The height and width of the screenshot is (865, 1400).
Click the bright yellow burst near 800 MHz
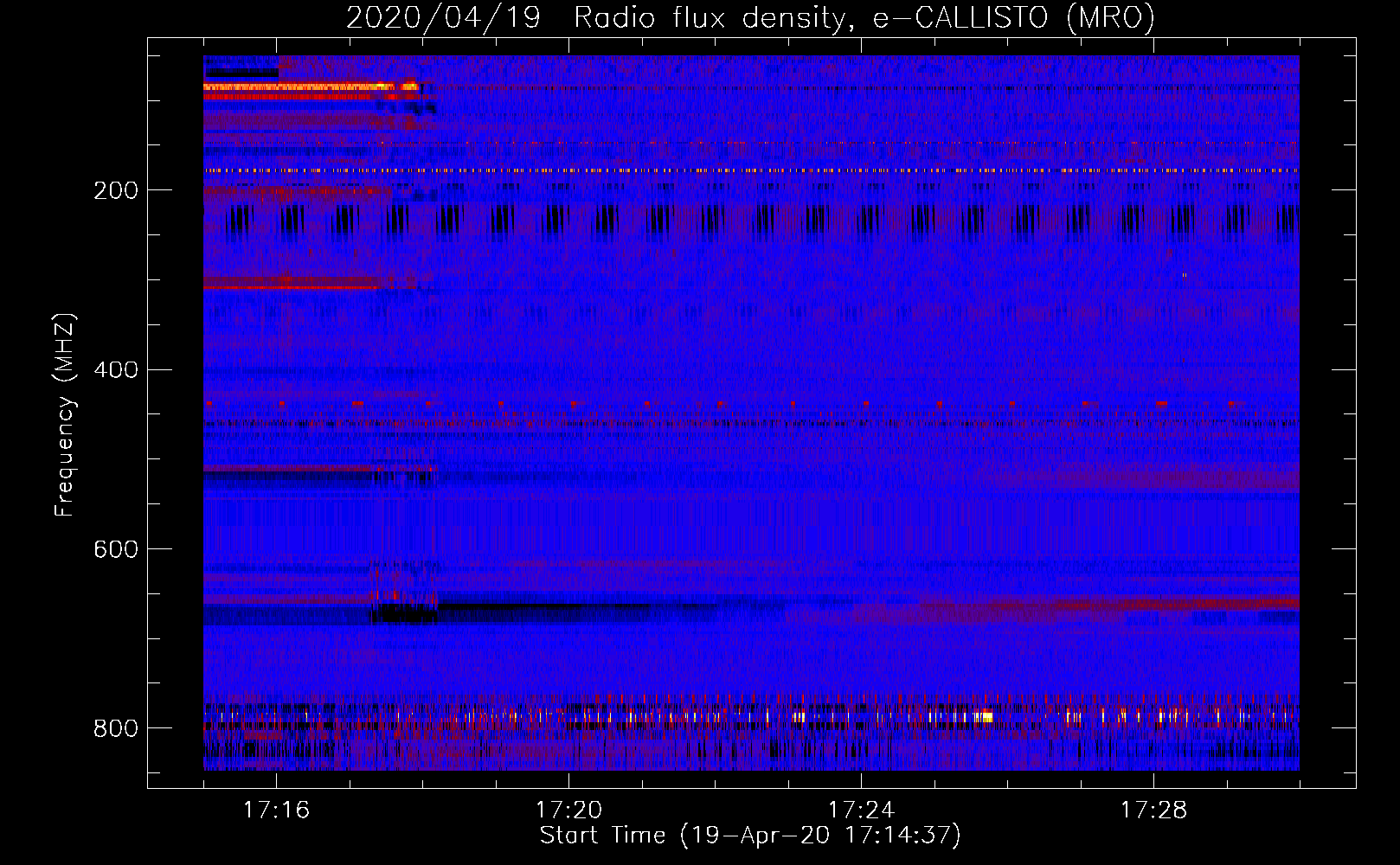[982, 716]
